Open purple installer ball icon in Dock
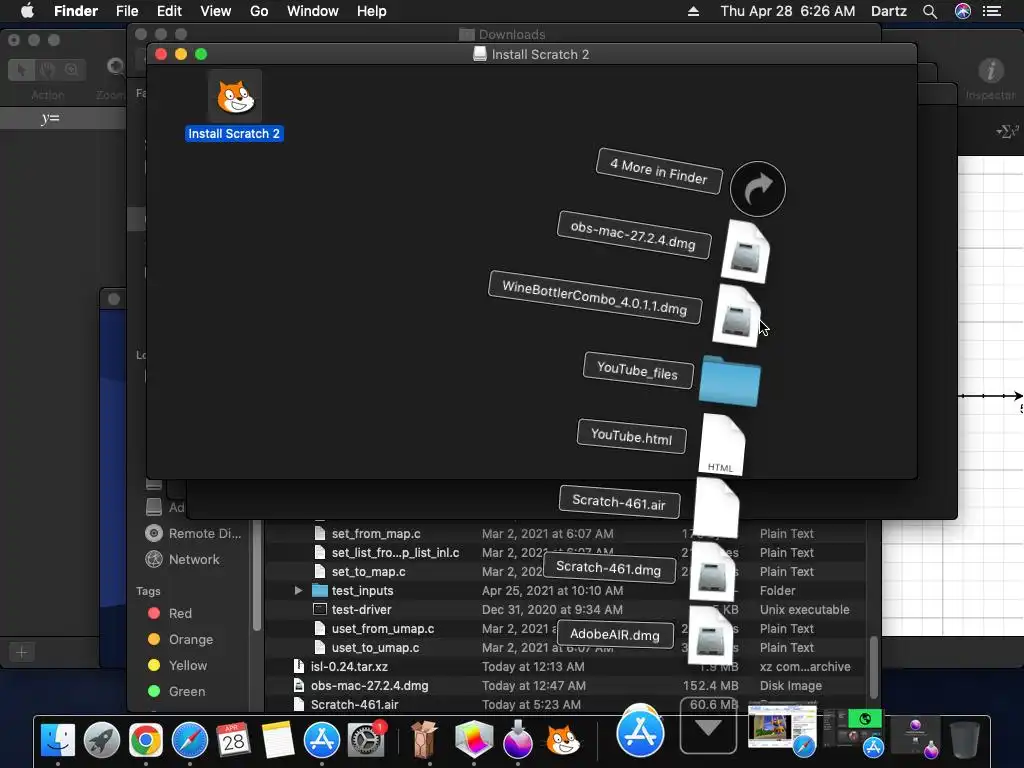 [517, 741]
